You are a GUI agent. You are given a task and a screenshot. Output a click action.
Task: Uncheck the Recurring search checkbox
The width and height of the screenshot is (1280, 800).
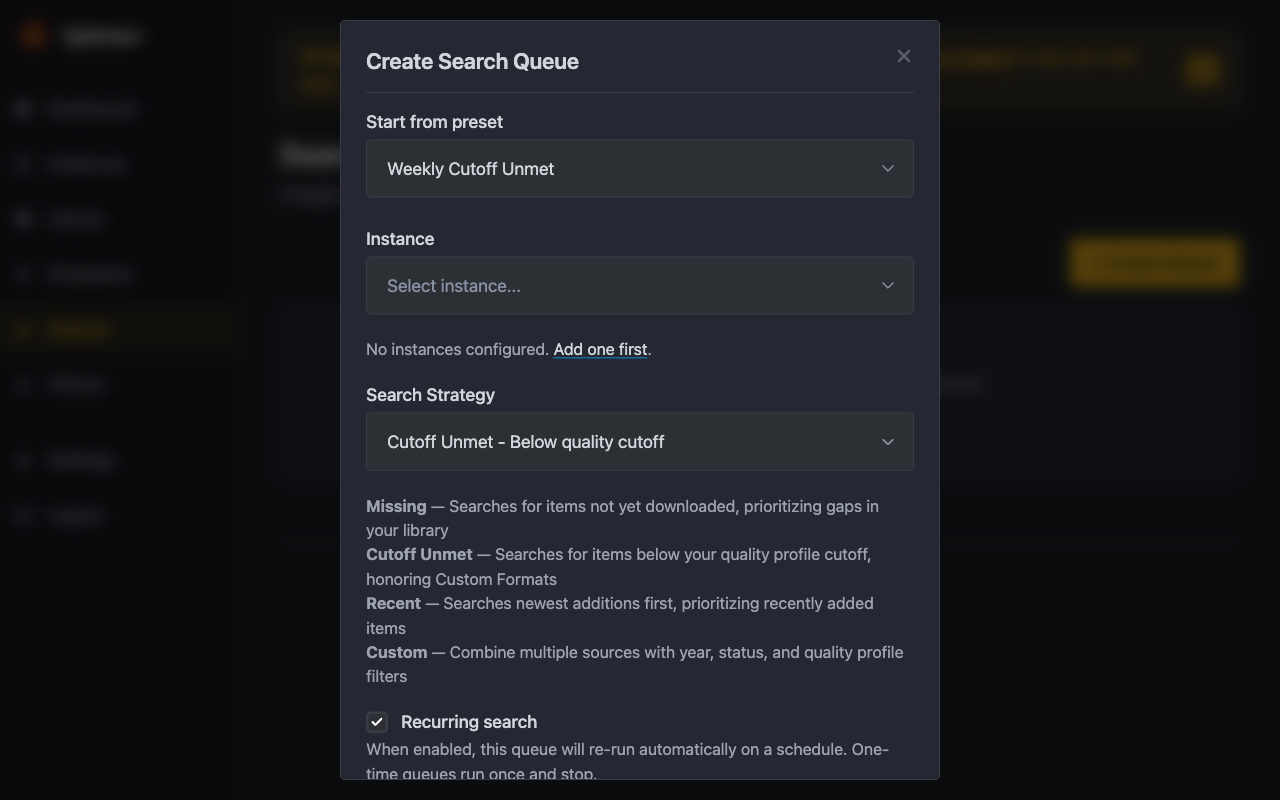pos(377,721)
